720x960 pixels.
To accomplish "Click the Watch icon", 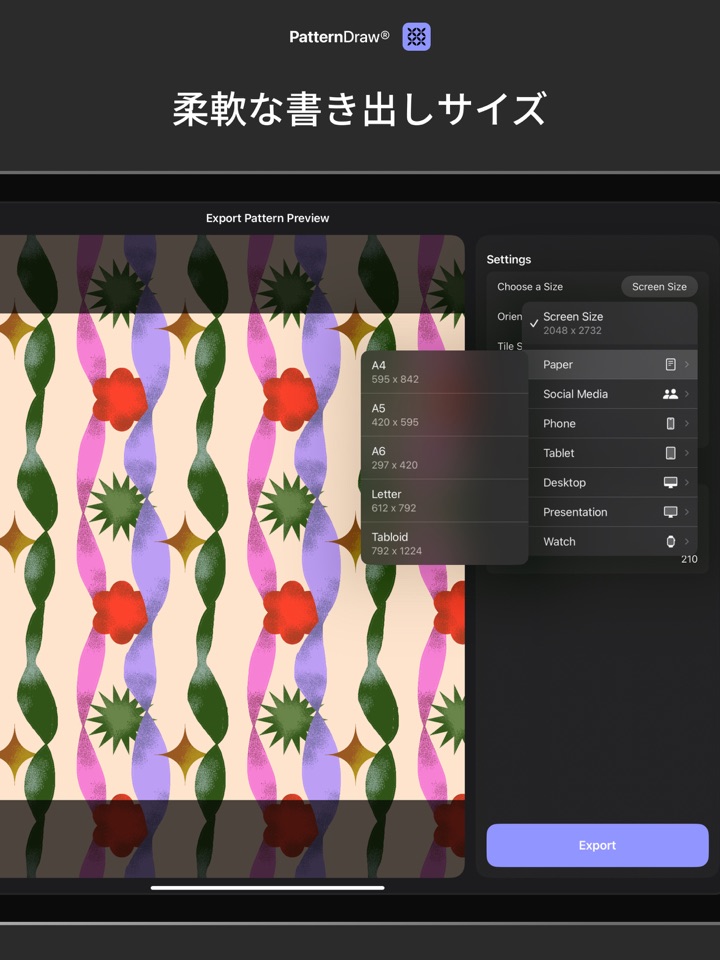I will point(670,541).
